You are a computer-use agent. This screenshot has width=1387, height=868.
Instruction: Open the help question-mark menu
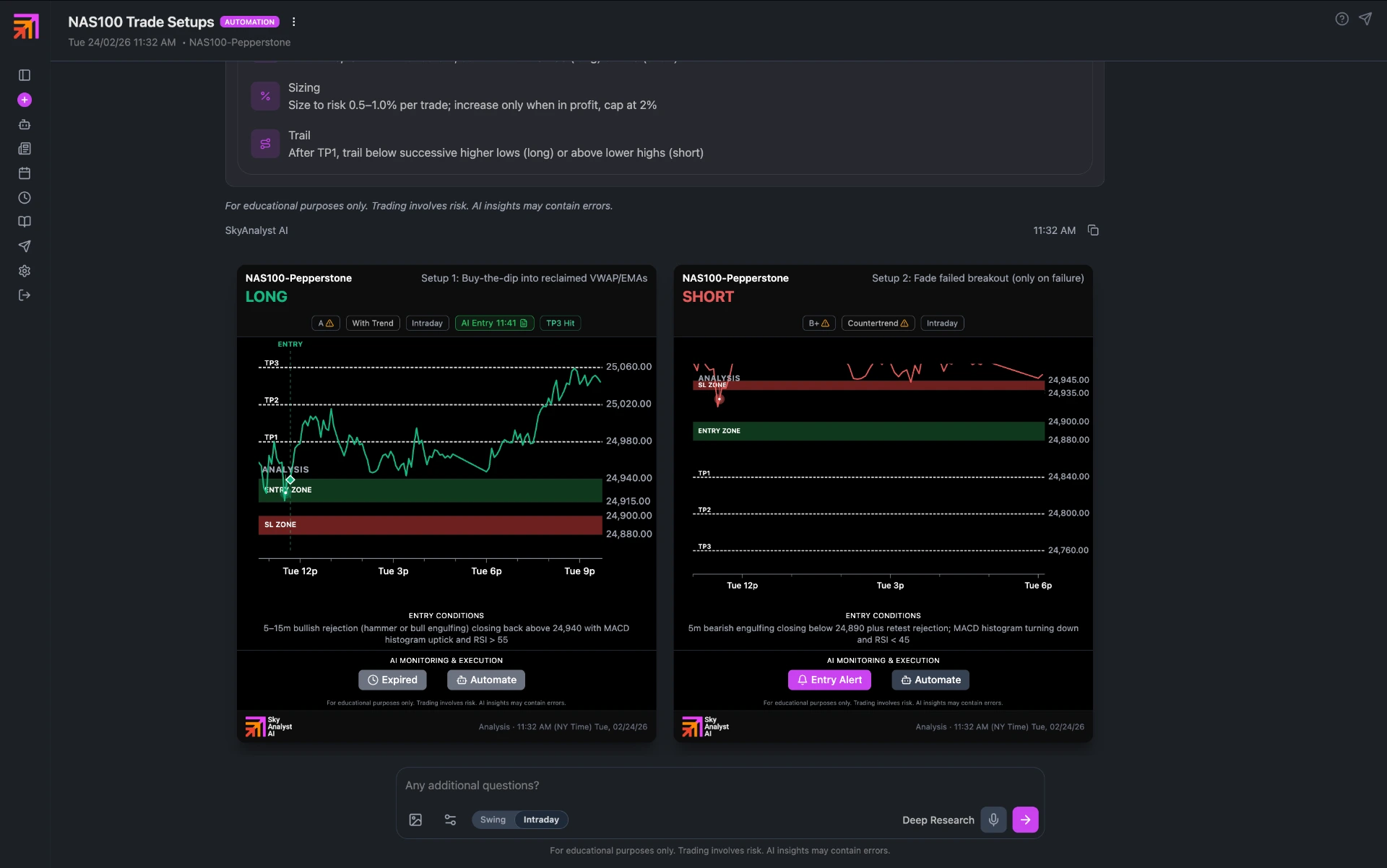[x=1342, y=18]
